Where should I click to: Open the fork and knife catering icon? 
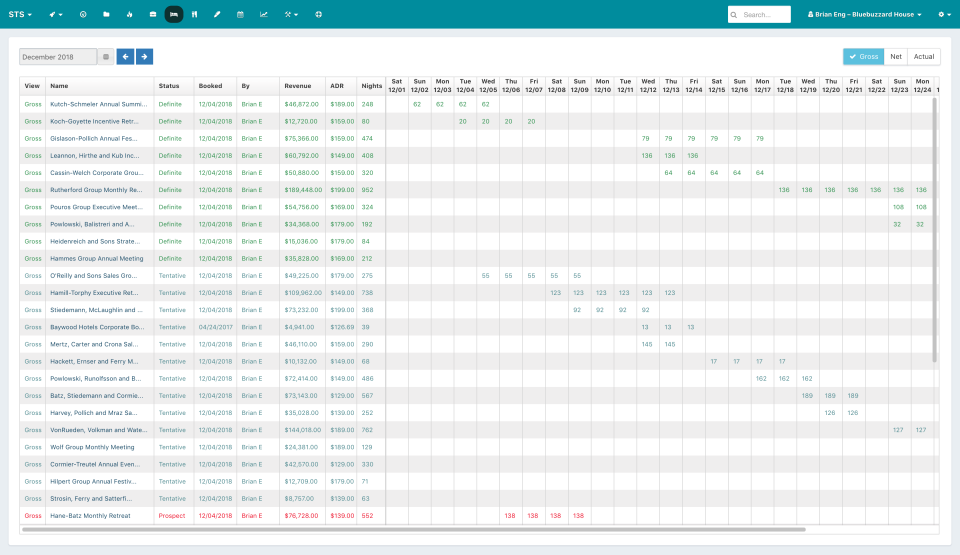coord(195,14)
